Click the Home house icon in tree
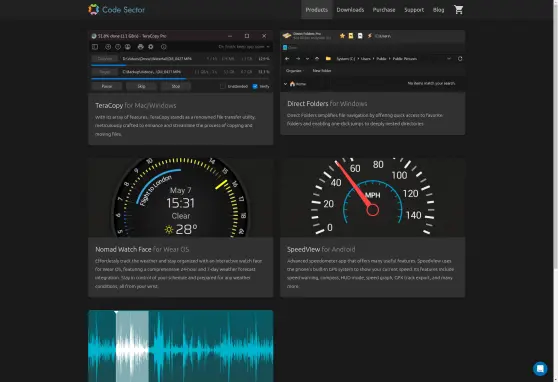Image resolution: width=558 pixels, height=382 pixels. (x=292, y=84)
